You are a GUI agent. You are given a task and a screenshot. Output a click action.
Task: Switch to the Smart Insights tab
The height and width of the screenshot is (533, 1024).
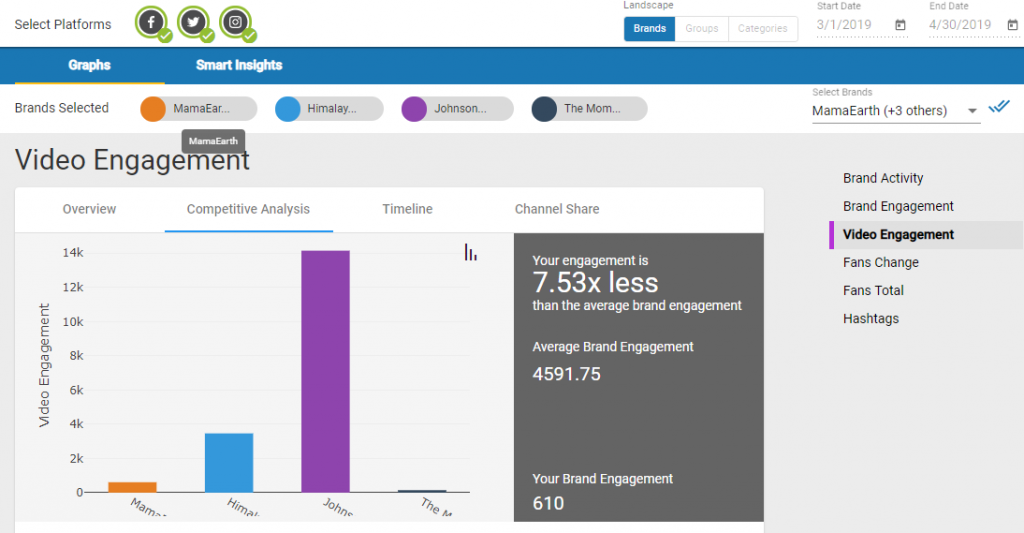click(239, 65)
